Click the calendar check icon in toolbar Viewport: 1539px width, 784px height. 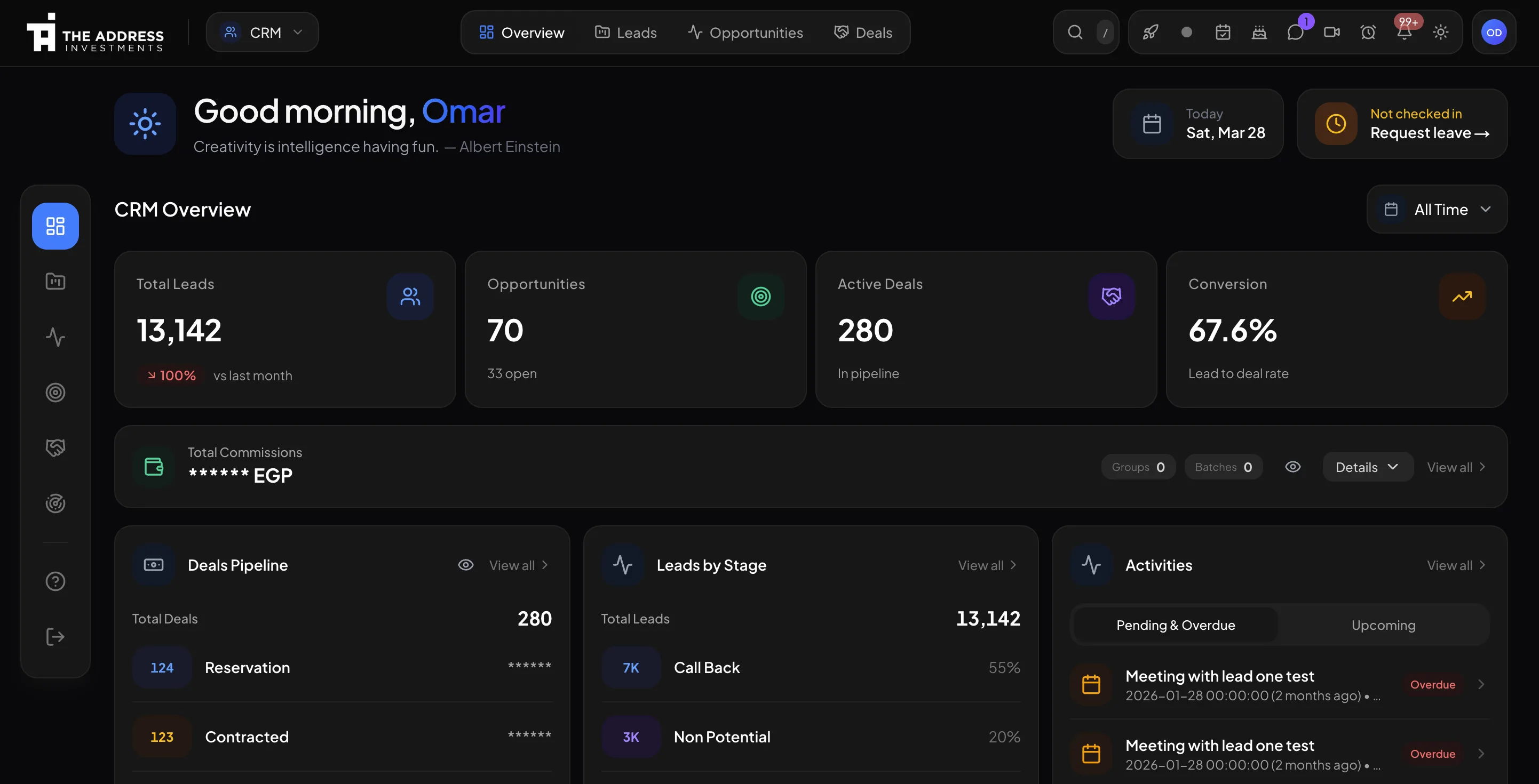tap(1223, 32)
